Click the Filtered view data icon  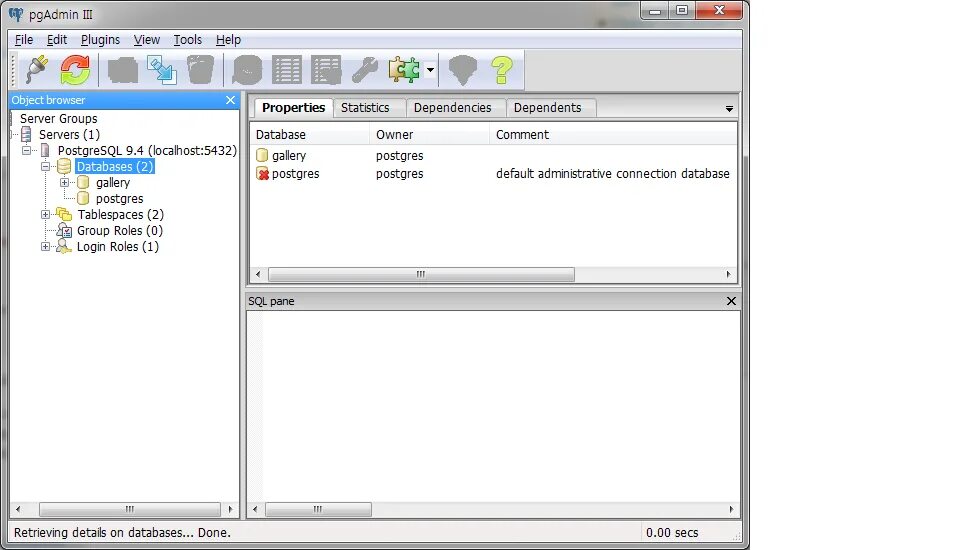coord(326,70)
